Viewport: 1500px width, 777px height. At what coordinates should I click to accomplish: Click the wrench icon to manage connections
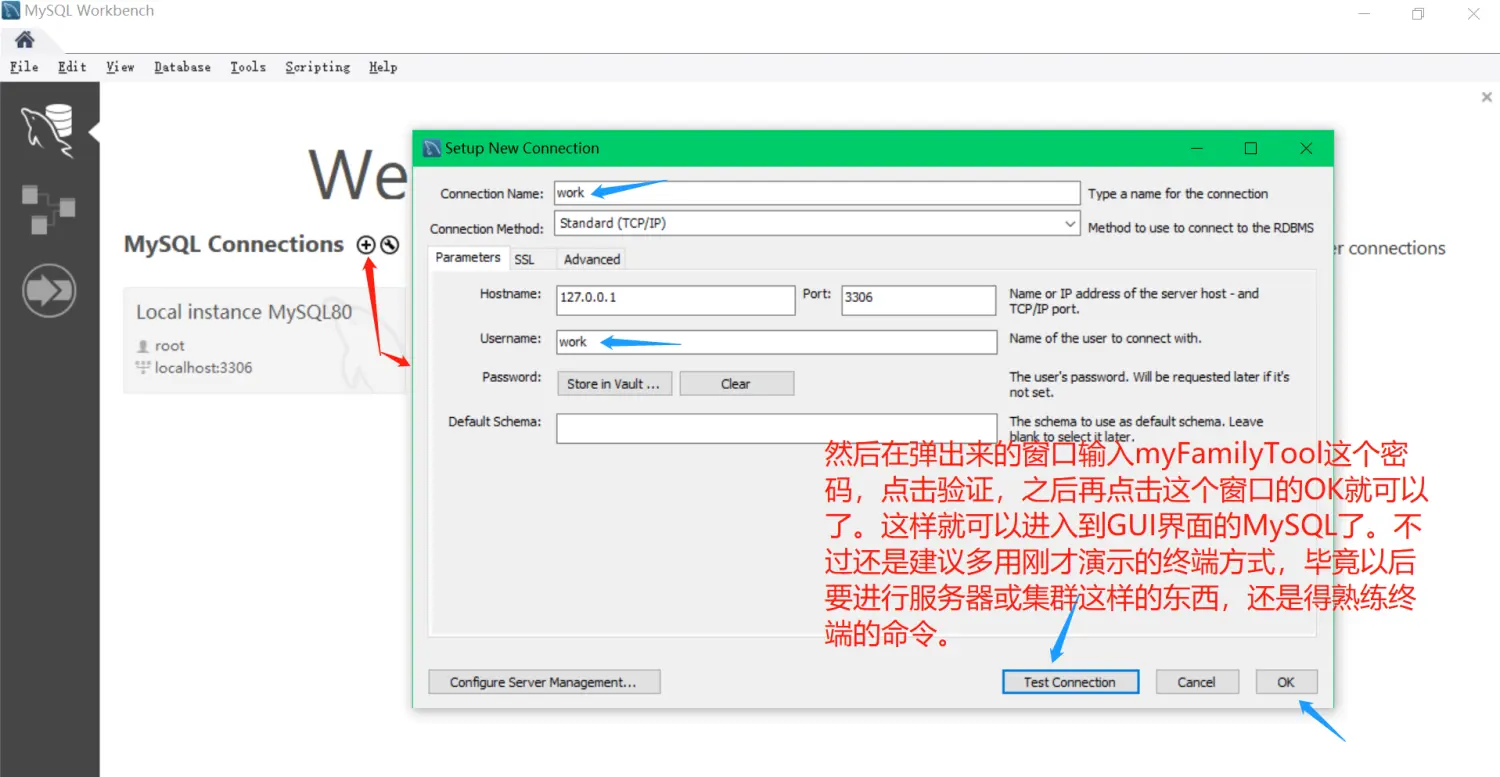click(x=390, y=244)
